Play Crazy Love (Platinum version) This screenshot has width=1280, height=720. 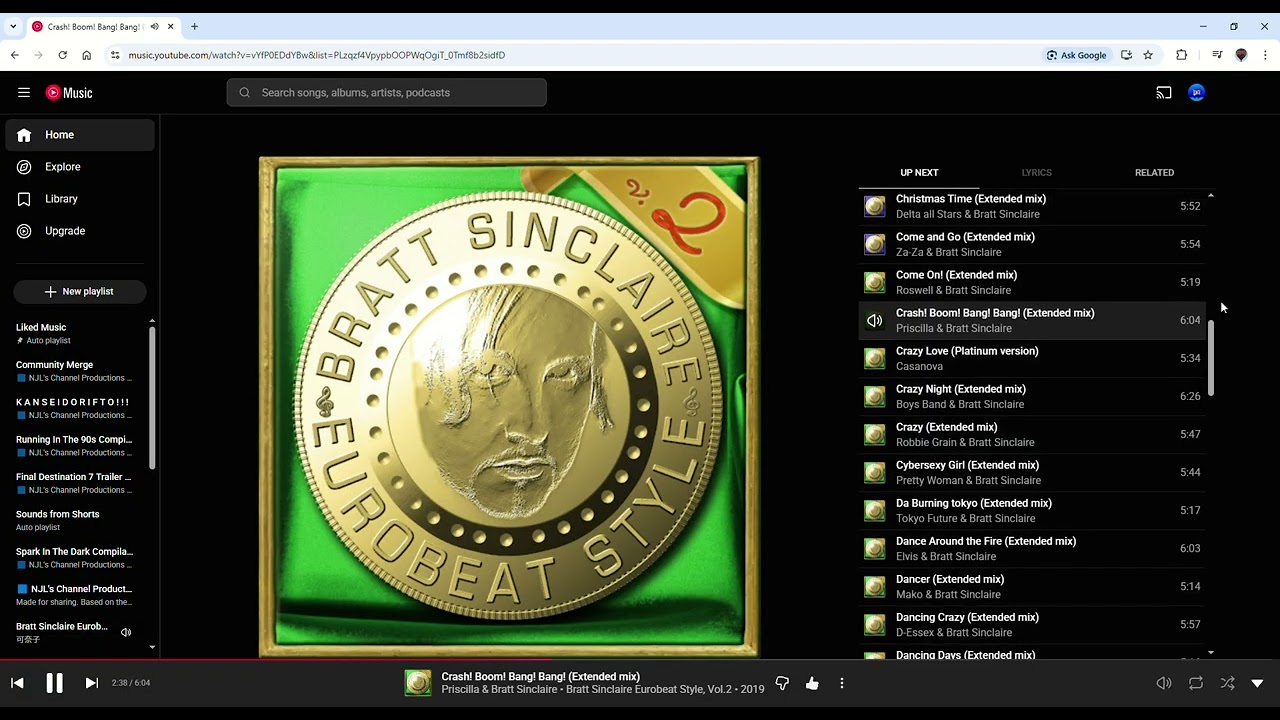[1032, 358]
